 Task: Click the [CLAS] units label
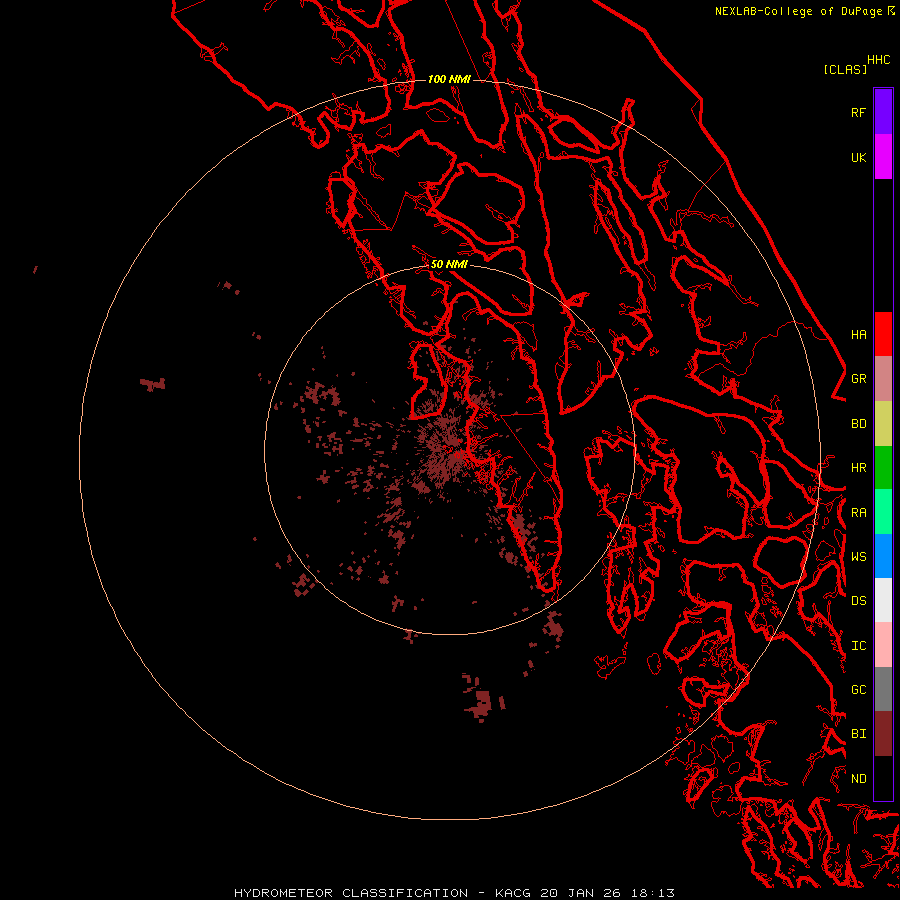pos(845,69)
